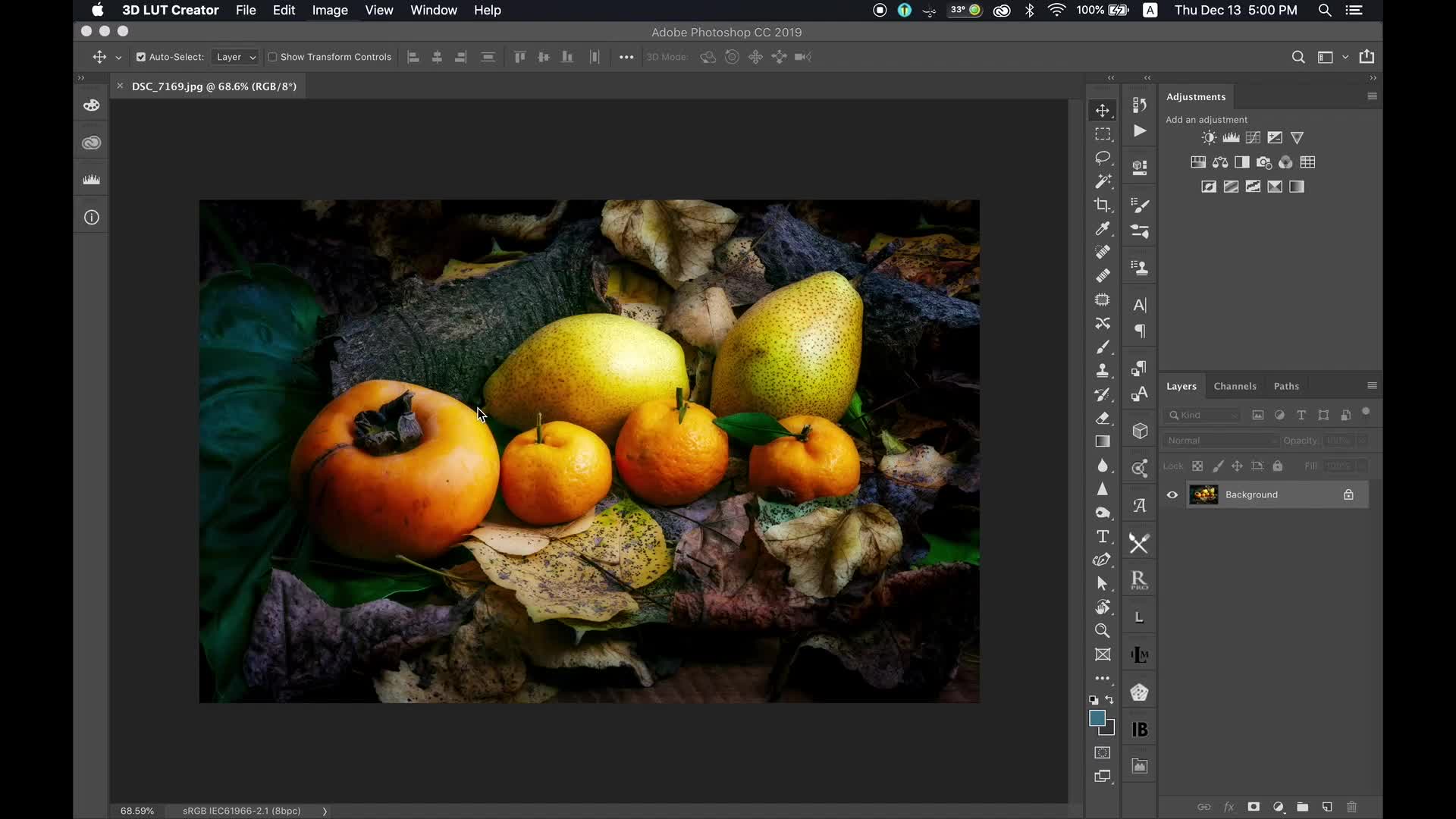
Task: Click the foreground color swatch
Action: pyautogui.click(x=1098, y=718)
